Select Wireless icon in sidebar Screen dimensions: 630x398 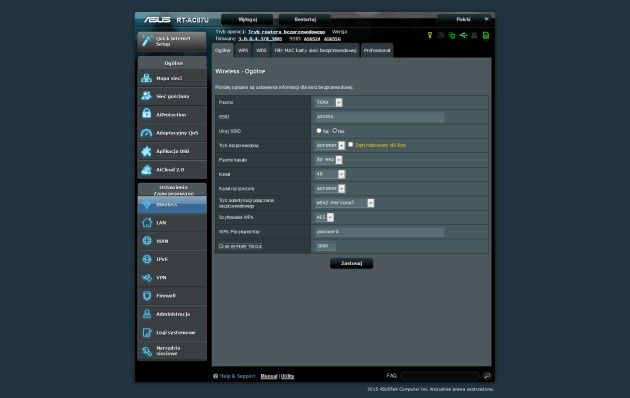(147, 204)
